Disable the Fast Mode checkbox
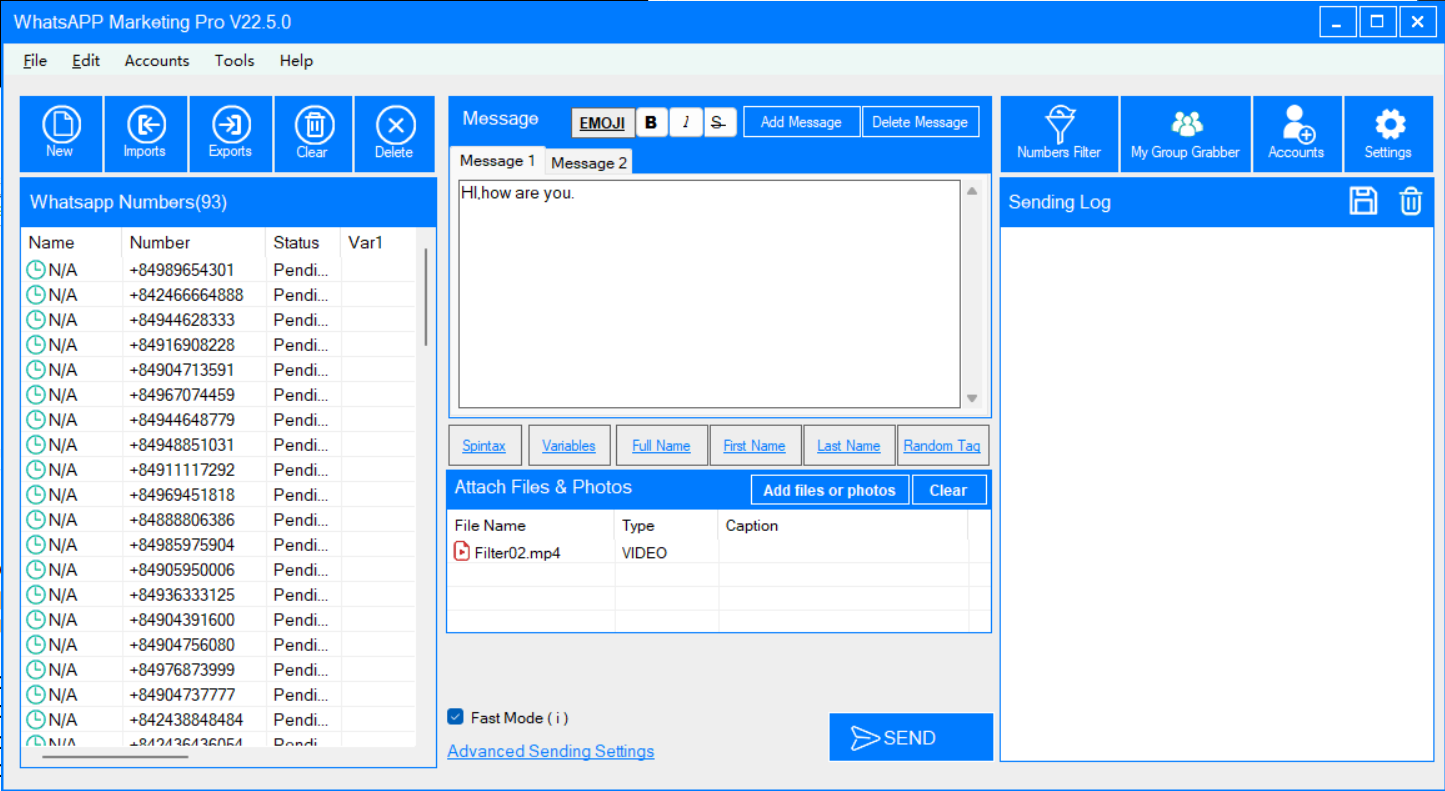Image resolution: width=1445 pixels, height=791 pixels. 456,717
